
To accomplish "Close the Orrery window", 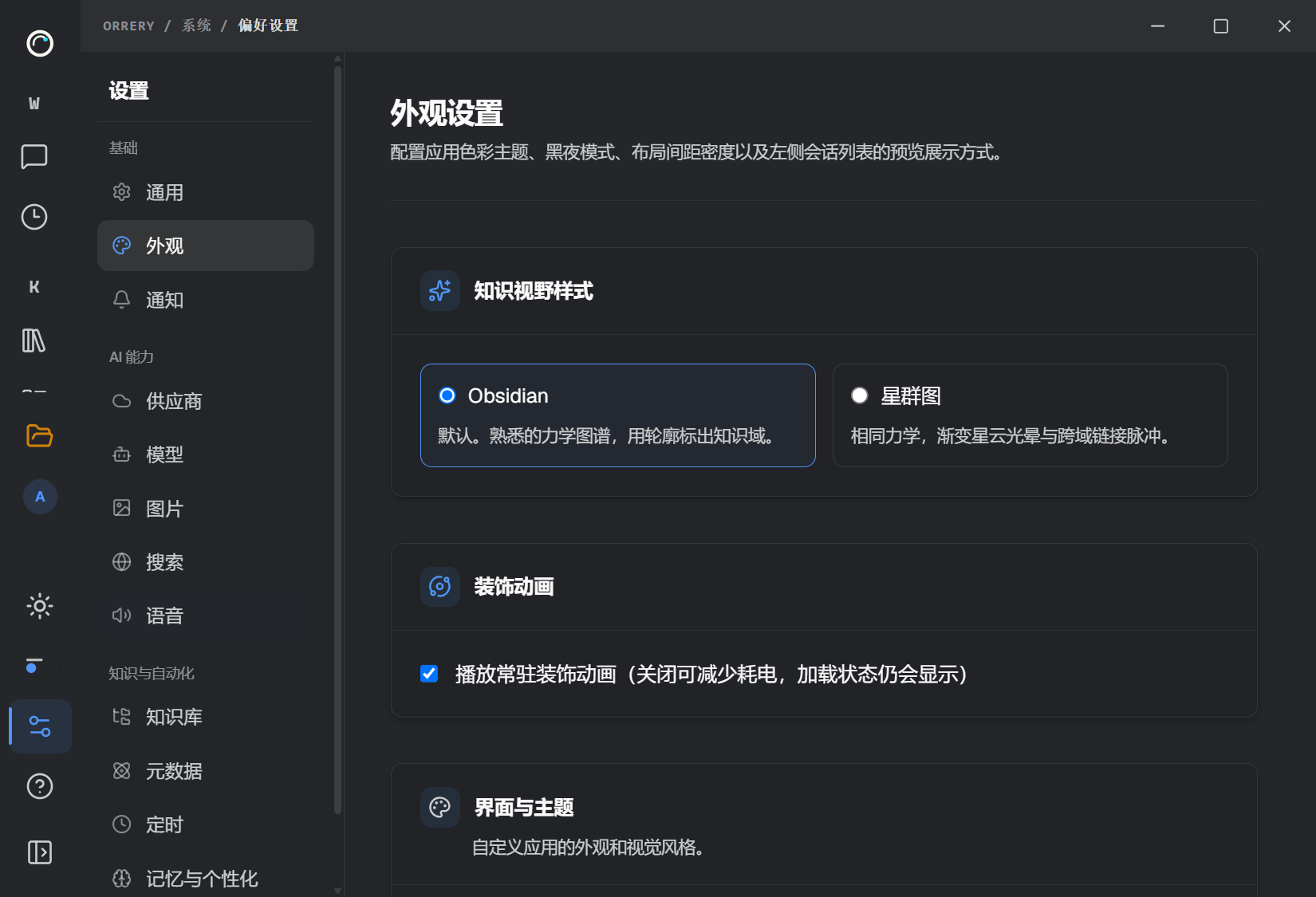I will pos(1284,26).
